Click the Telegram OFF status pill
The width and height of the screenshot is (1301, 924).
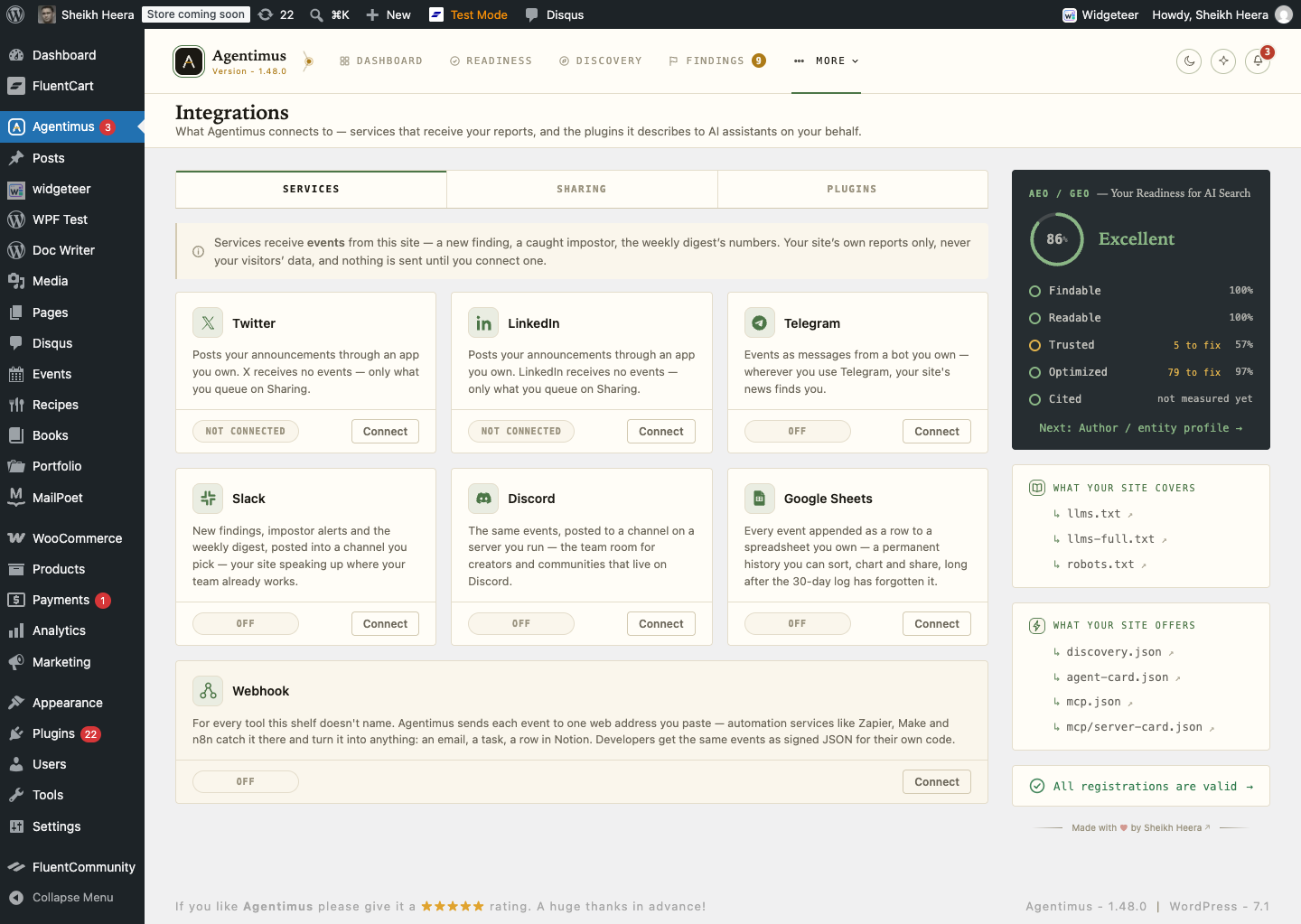(797, 432)
